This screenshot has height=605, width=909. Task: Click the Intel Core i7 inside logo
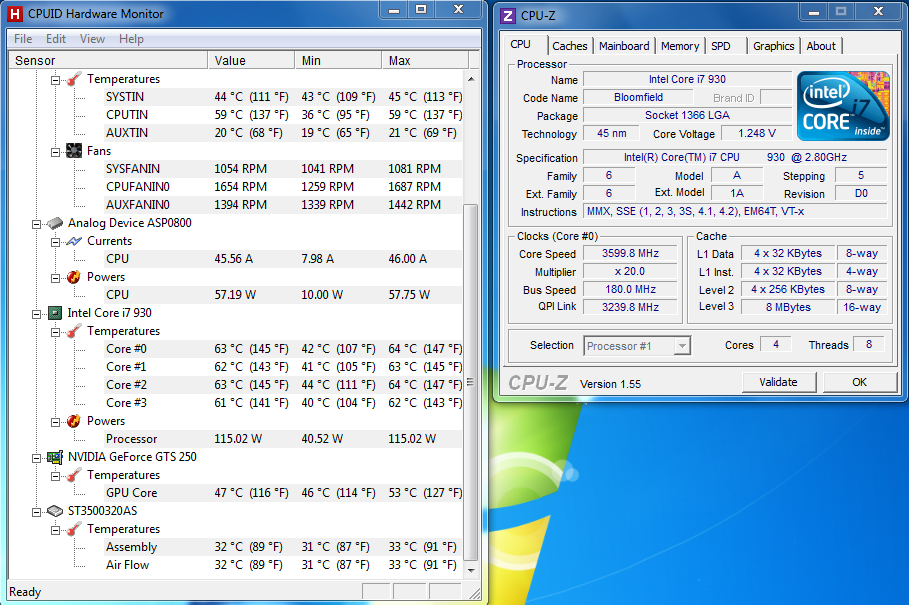pyautogui.click(x=843, y=106)
